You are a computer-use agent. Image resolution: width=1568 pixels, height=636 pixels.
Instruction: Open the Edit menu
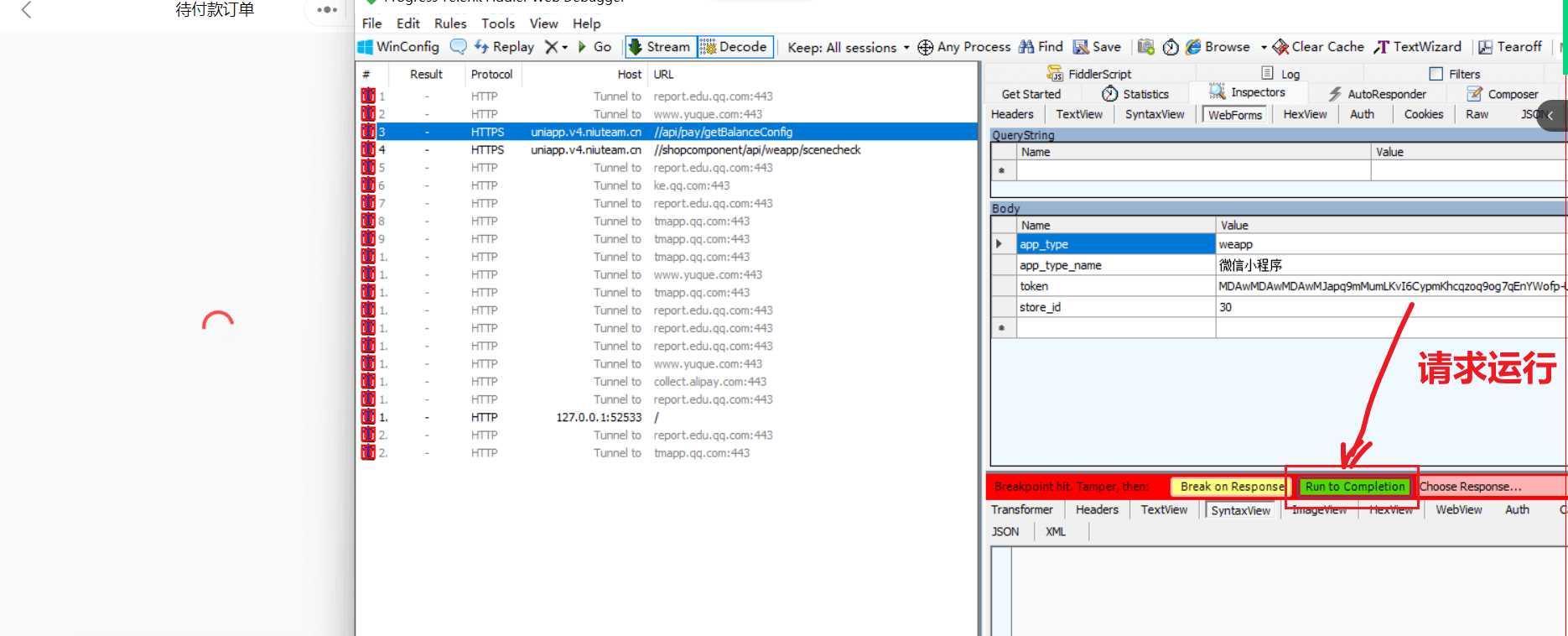(408, 23)
